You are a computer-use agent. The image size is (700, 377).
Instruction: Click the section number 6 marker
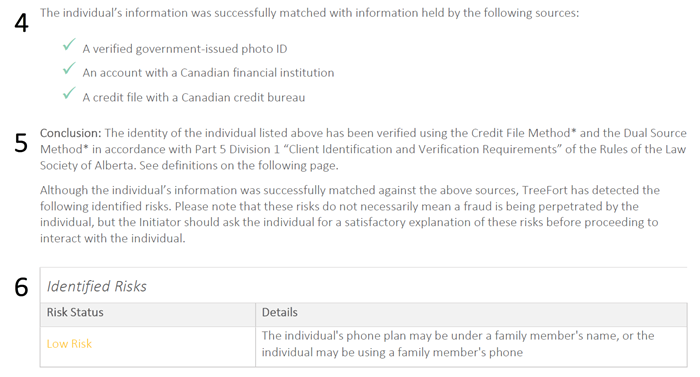pos(21,287)
